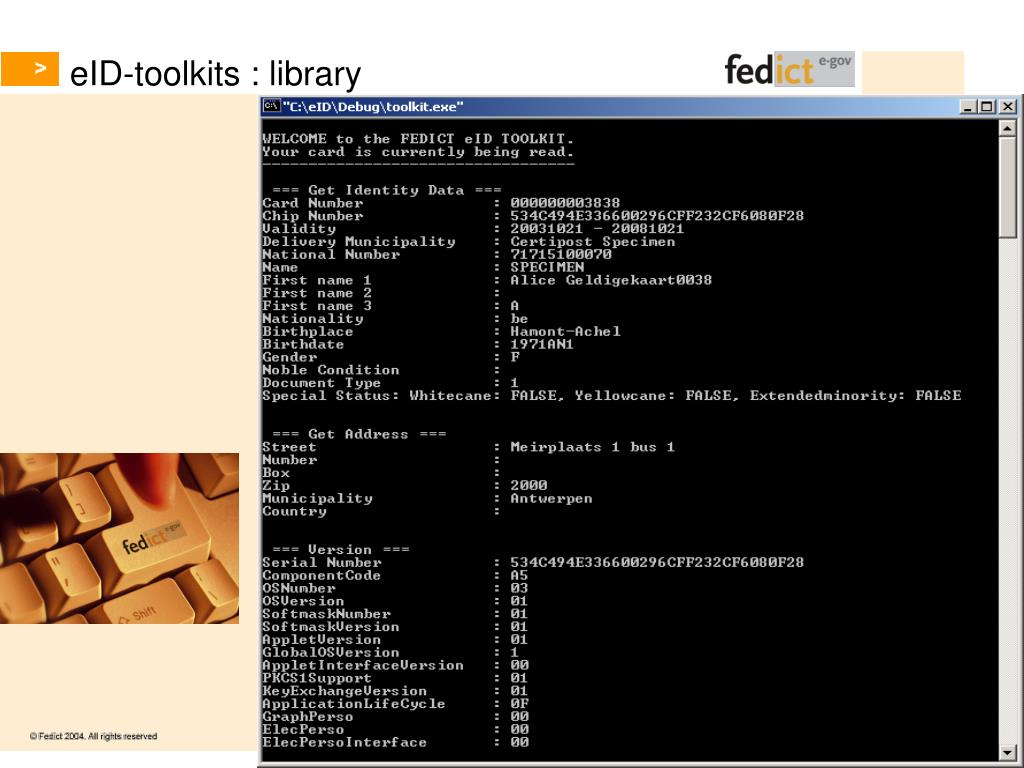This screenshot has height=768, width=1024.
Task: Click the name value SPECIMEN
Action: 547,267
